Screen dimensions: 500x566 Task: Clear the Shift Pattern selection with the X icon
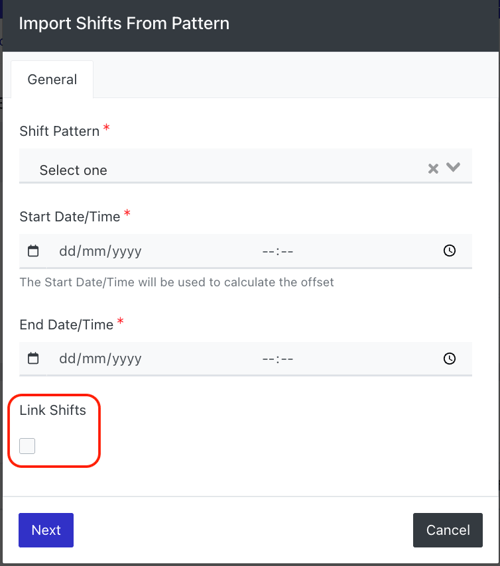433,169
